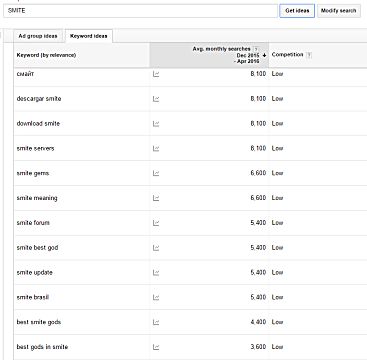Screen dimensions: 367x360
Task: Sort by Competition column header
Action: coord(287,55)
